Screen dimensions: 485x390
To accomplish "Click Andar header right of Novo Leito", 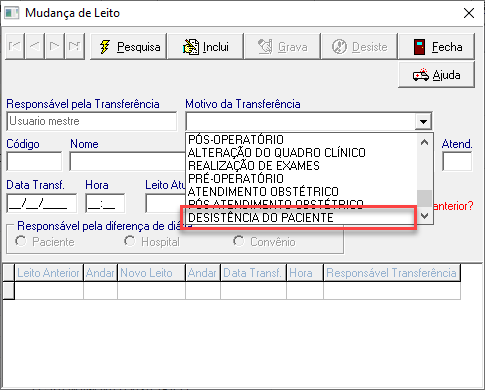I will click(203, 273).
